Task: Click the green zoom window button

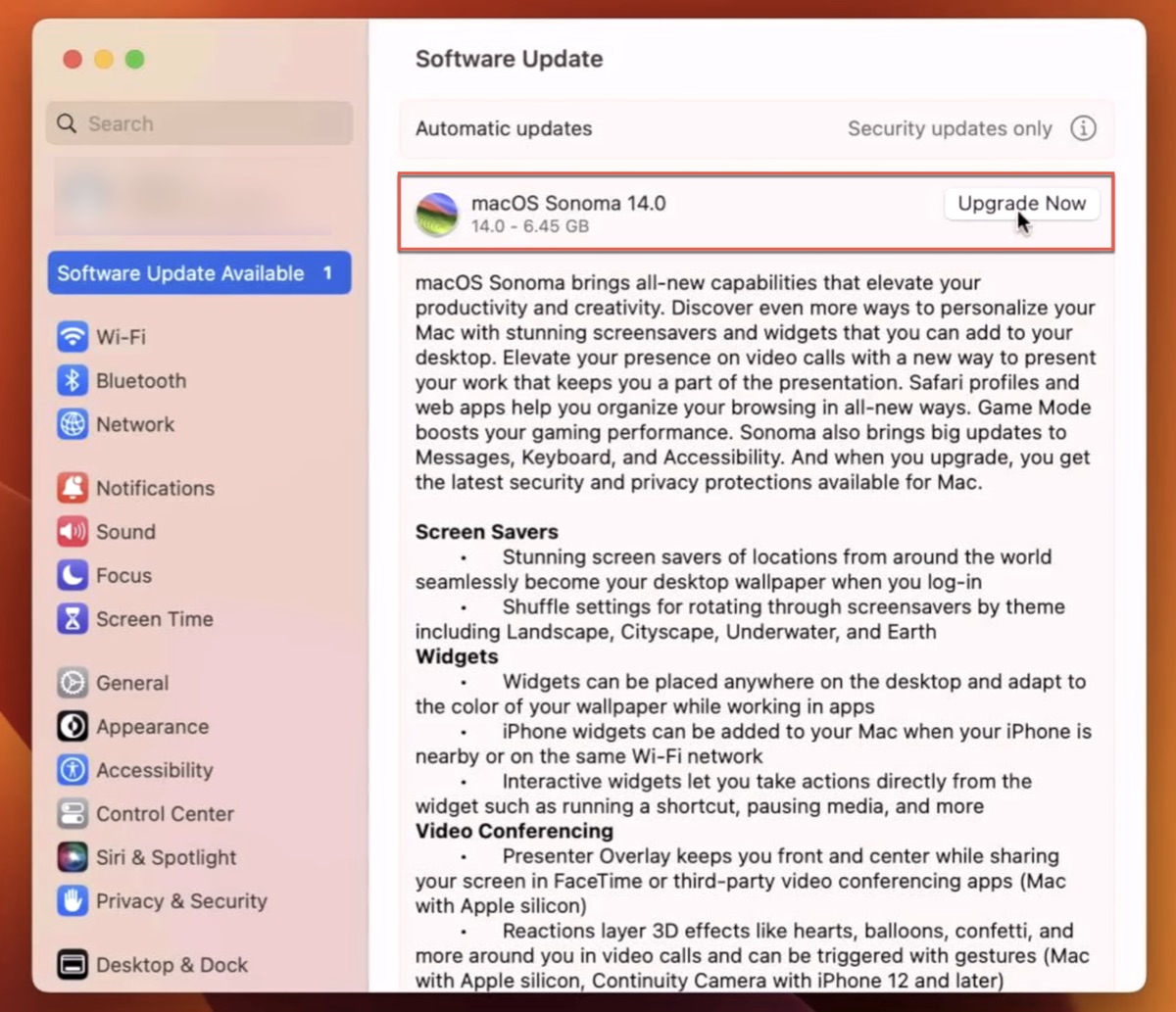Action: [135, 59]
